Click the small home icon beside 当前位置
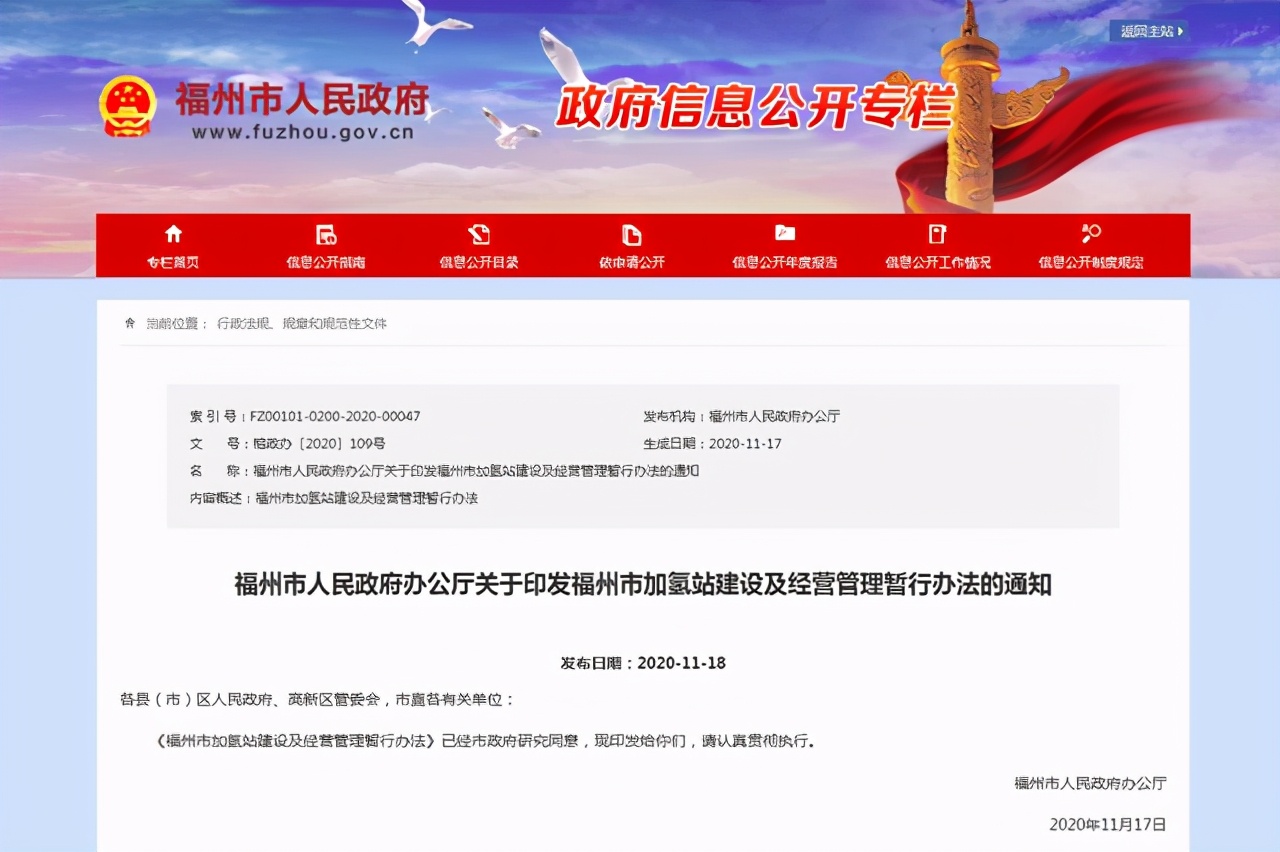The width and height of the screenshot is (1280, 852). 129,323
